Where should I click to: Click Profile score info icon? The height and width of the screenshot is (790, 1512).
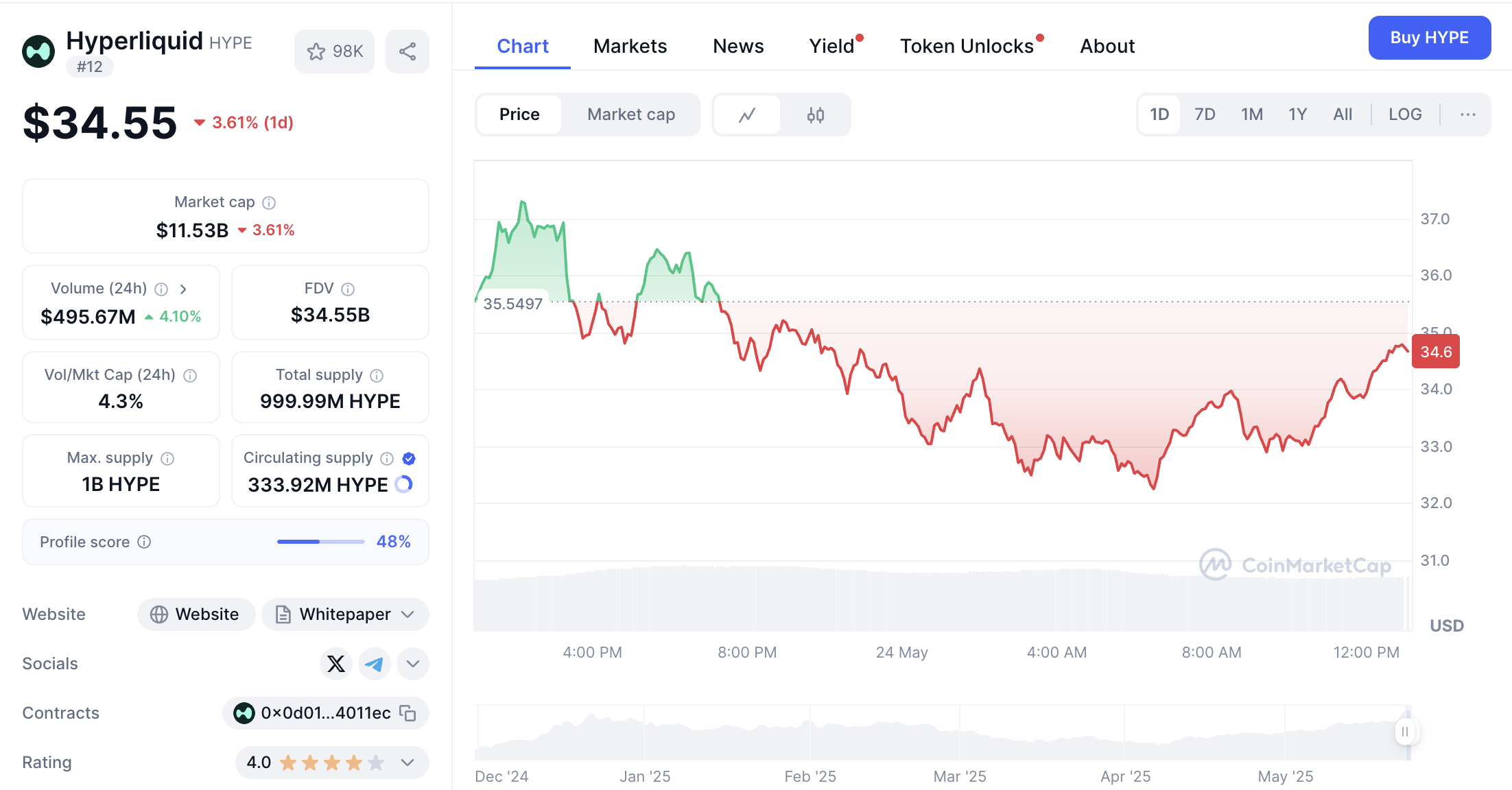(144, 542)
